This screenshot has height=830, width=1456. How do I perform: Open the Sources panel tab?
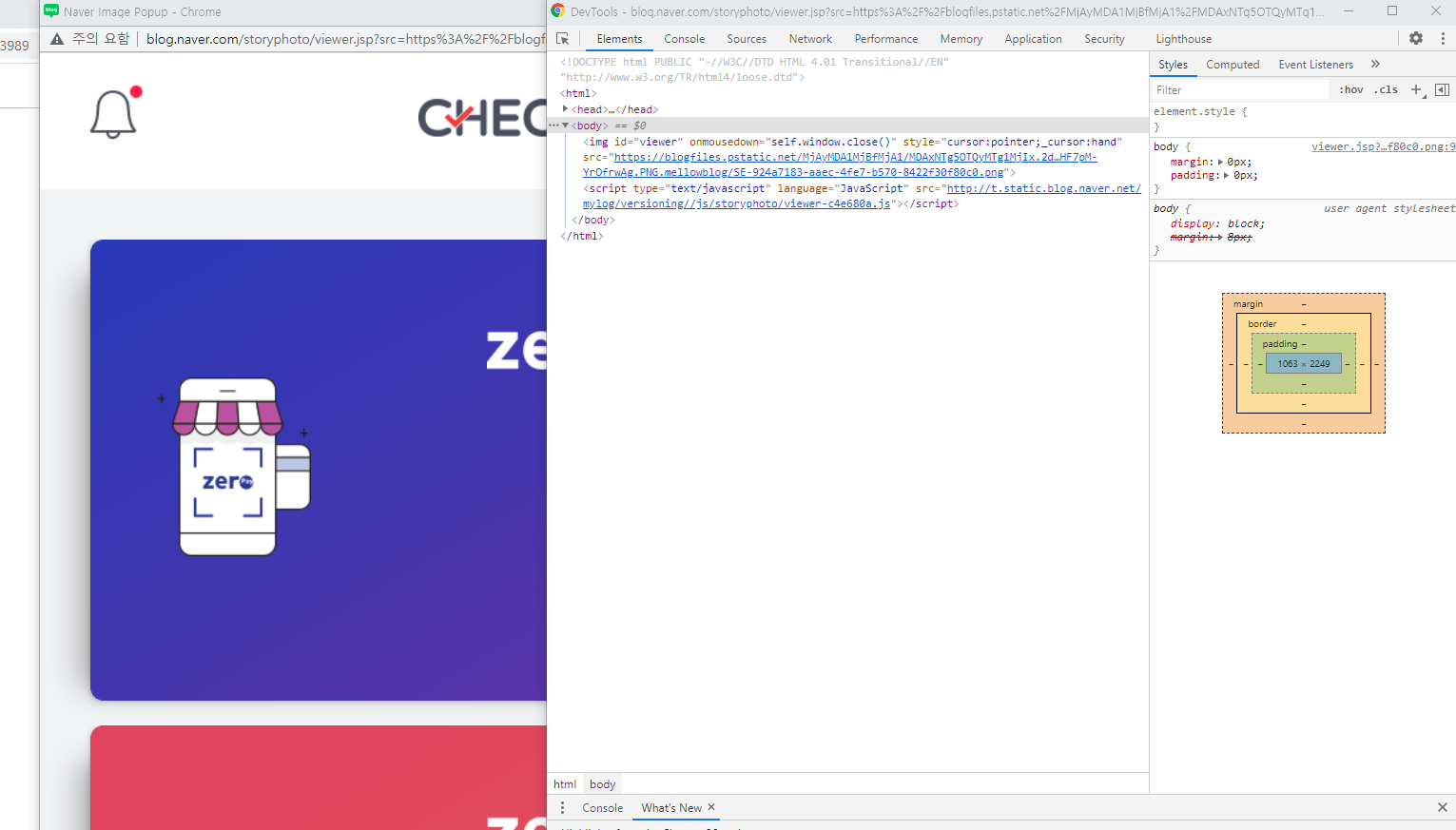[x=747, y=39]
